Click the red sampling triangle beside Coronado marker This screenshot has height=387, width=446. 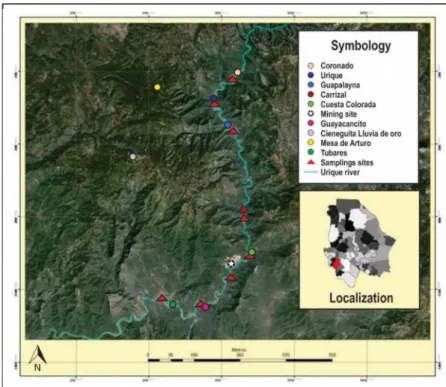233,79
